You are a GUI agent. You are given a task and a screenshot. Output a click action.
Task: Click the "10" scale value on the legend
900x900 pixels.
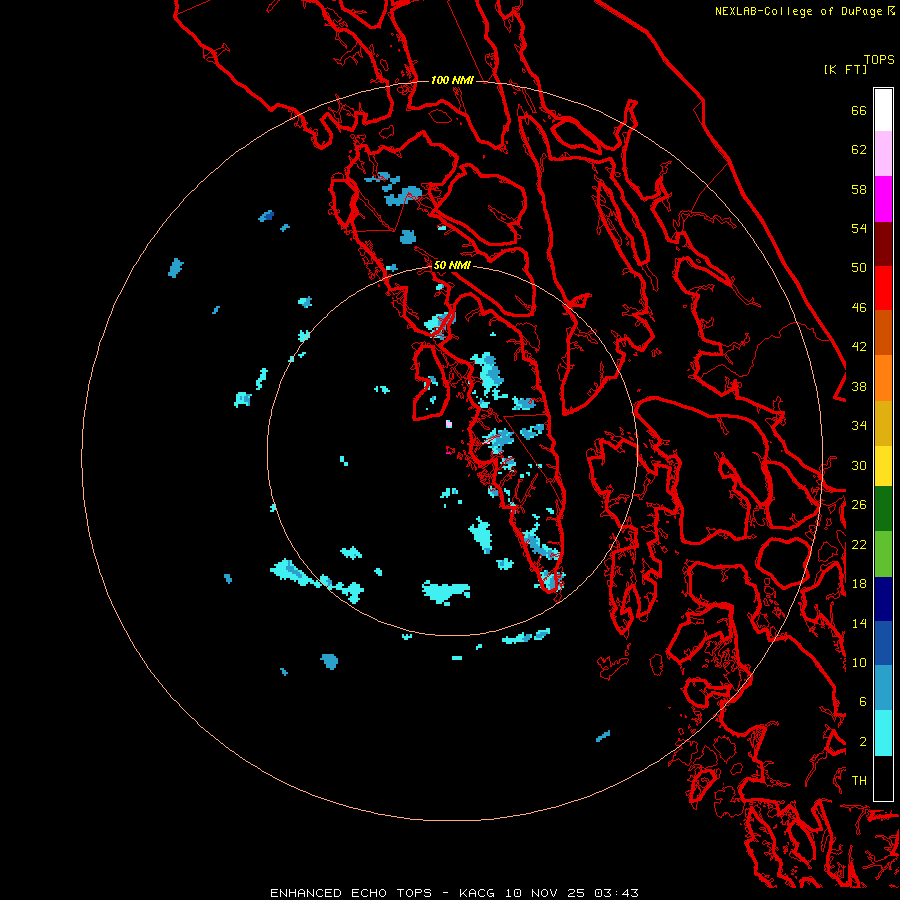(x=859, y=662)
